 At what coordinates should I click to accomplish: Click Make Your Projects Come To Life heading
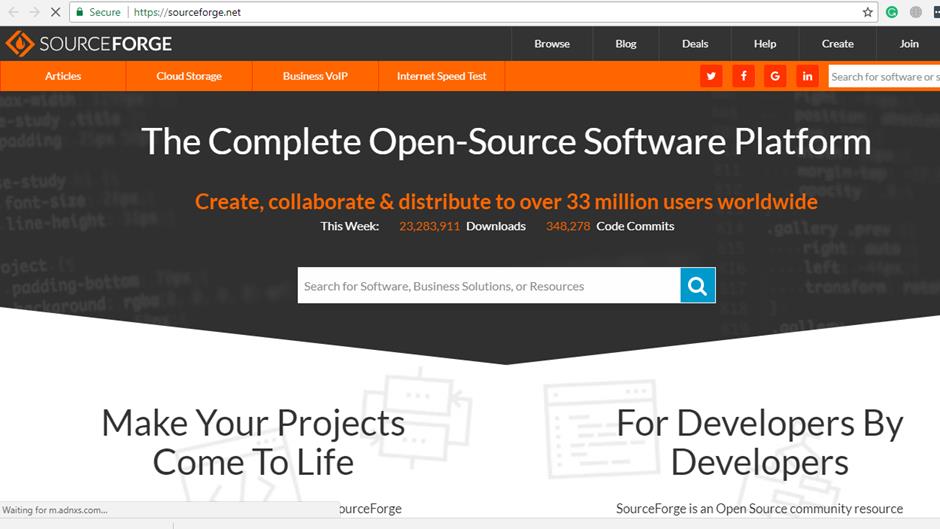coord(254,443)
